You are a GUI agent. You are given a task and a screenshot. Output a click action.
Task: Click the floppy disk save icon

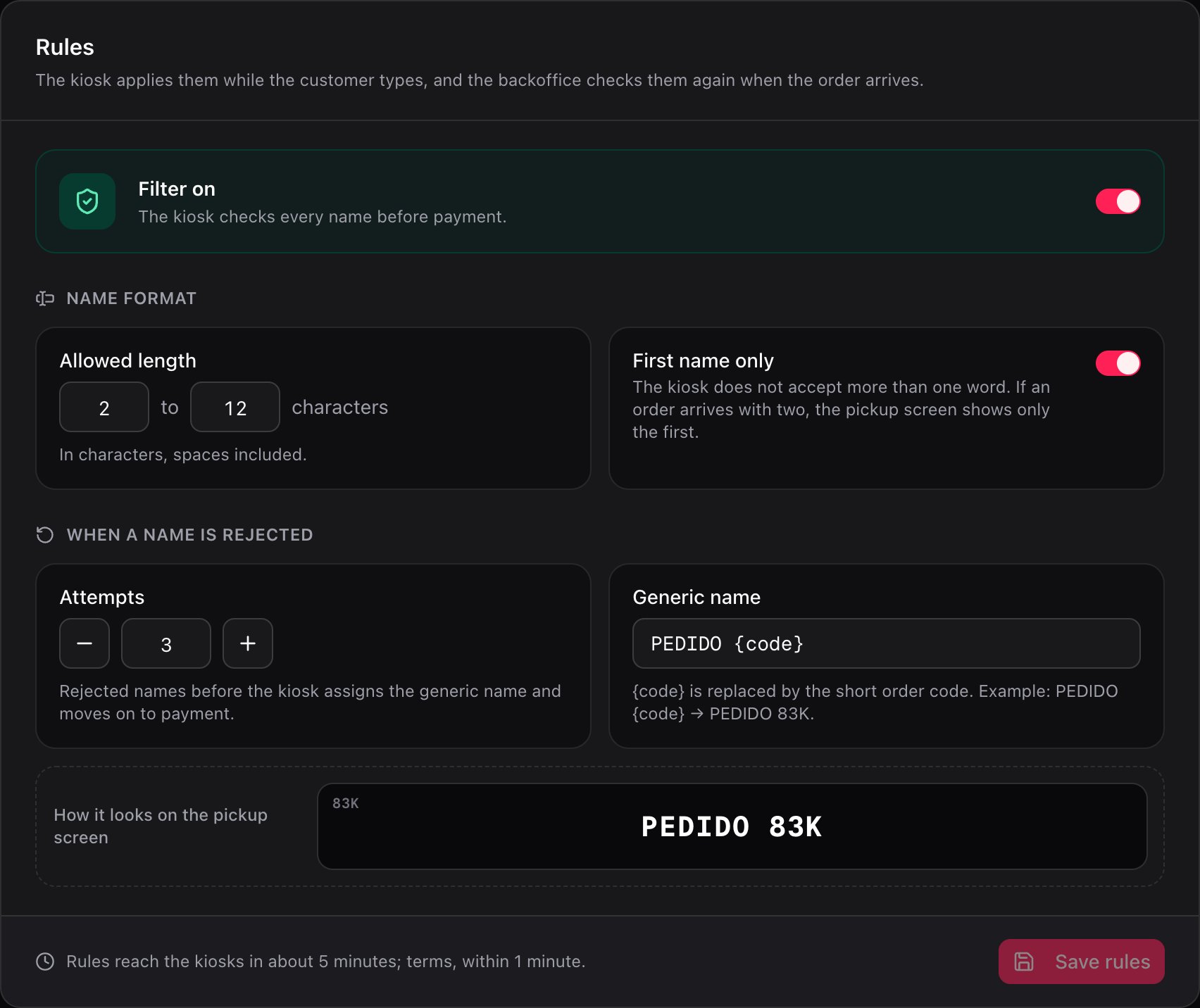pyautogui.click(x=1024, y=962)
